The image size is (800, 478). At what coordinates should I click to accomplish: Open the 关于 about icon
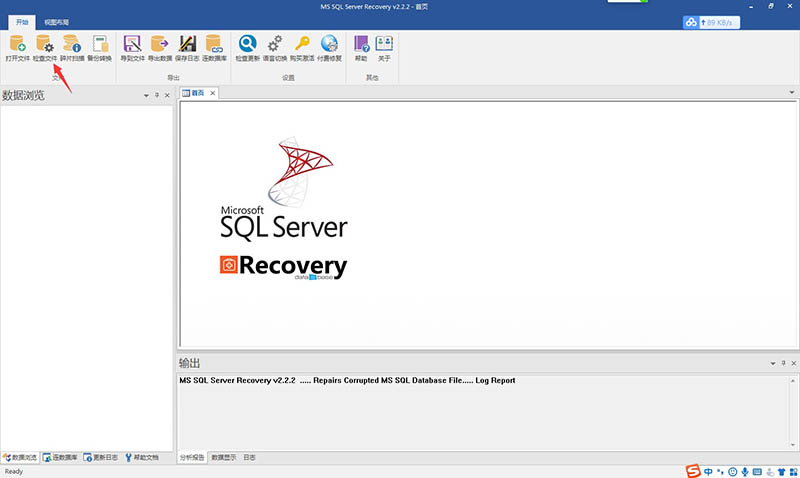(x=384, y=48)
